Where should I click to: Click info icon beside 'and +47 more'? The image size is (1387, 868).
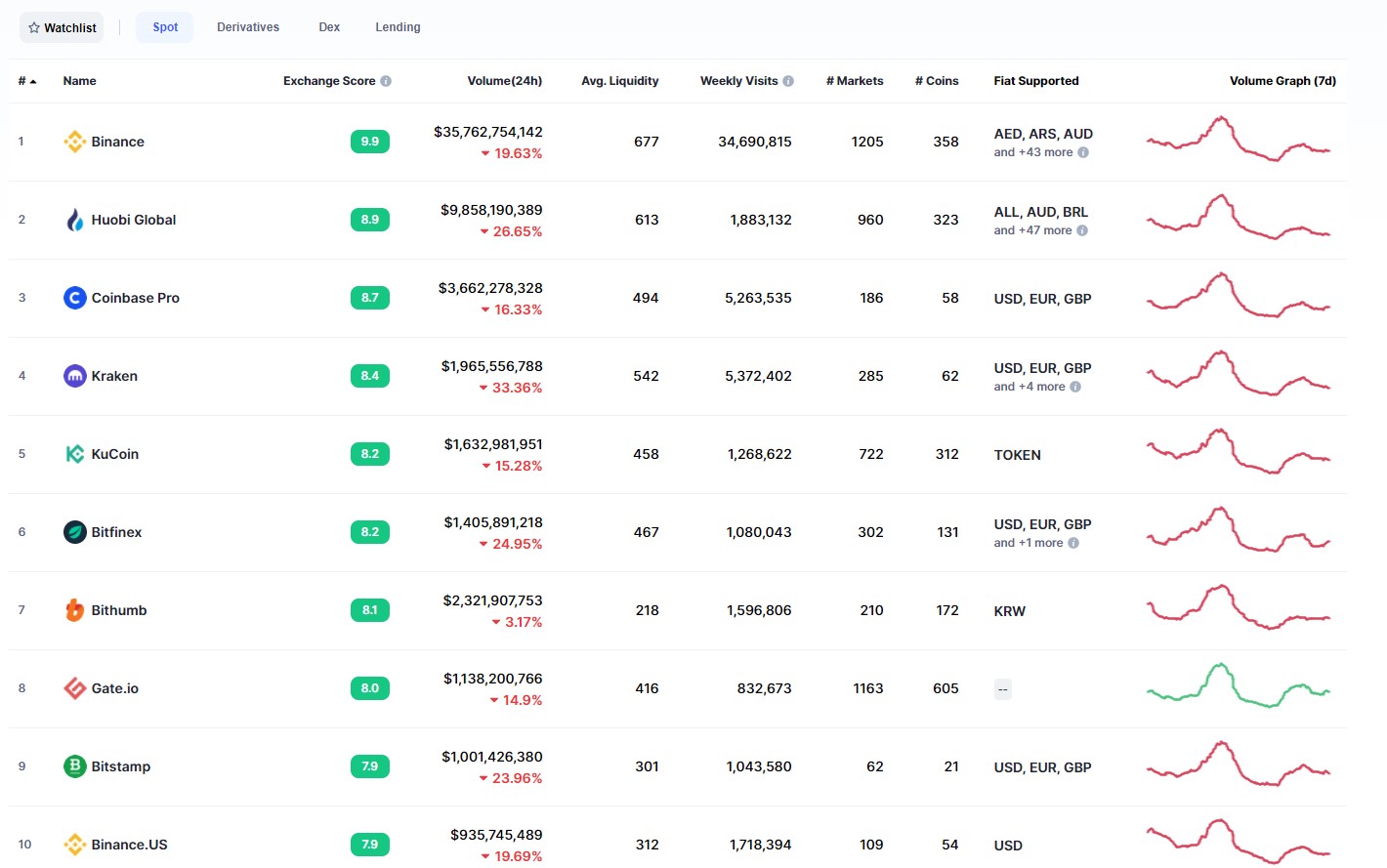pos(1082,230)
